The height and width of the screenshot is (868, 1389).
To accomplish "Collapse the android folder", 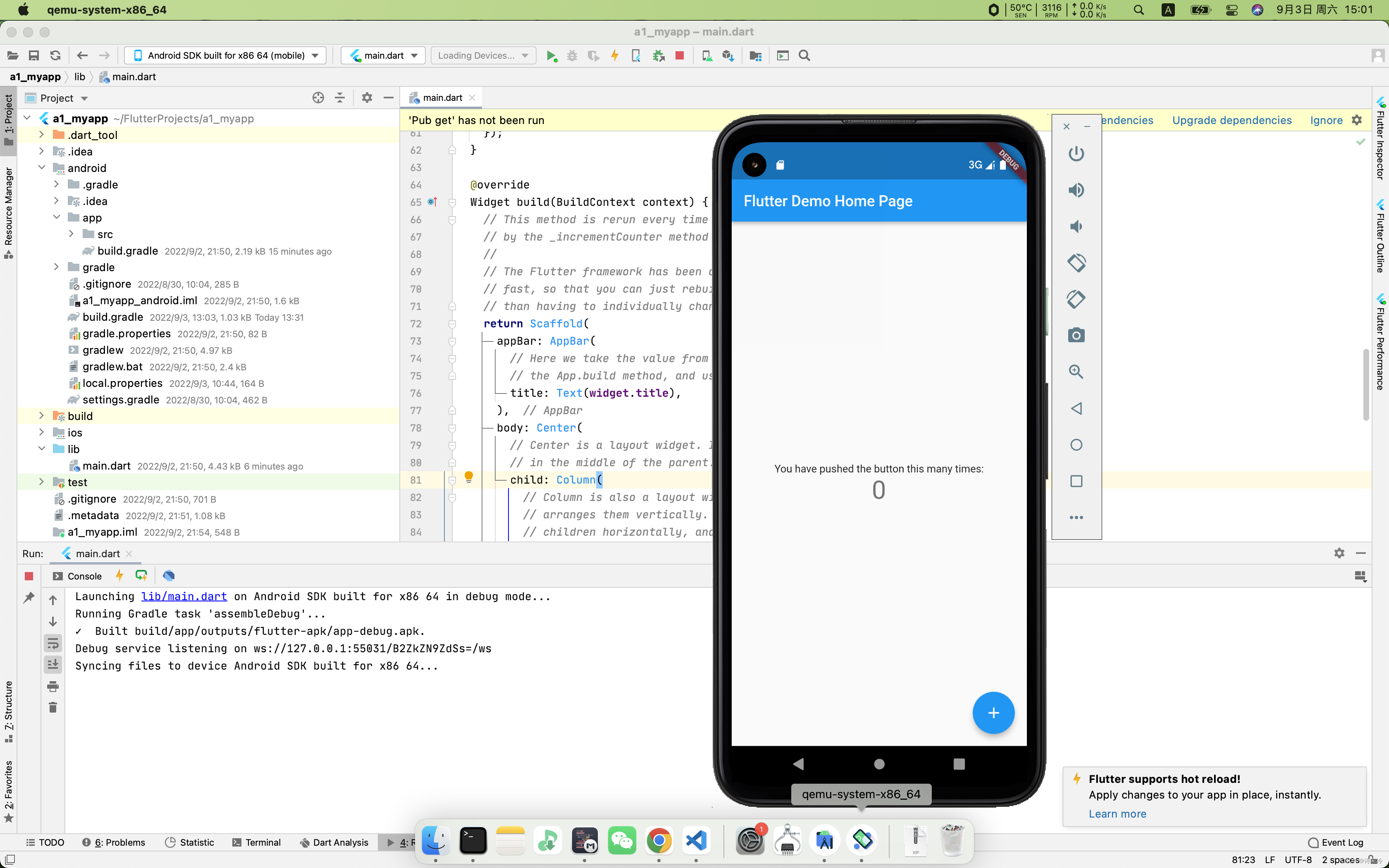I will tap(41, 168).
